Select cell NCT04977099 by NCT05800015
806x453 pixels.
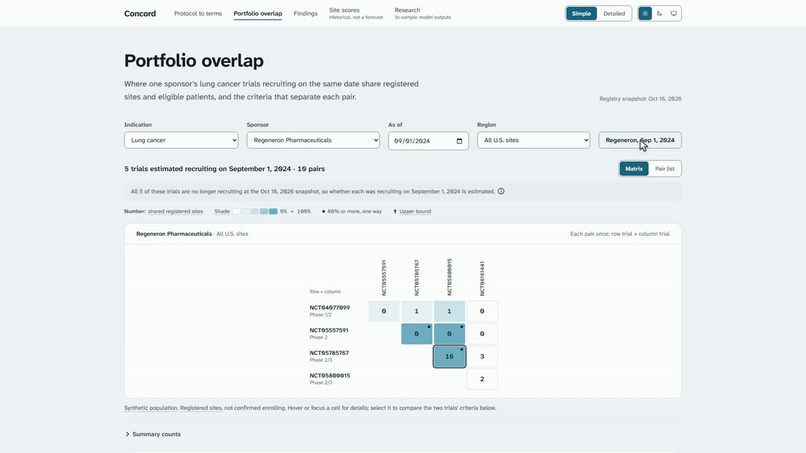(x=449, y=311)
